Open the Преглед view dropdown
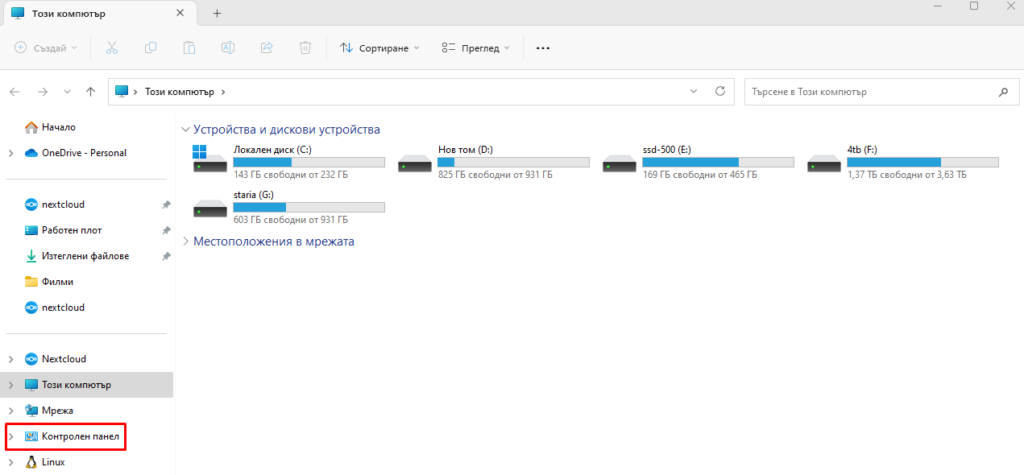The width and height of the screenshot is (1024, 475). [x=475, y=48]
